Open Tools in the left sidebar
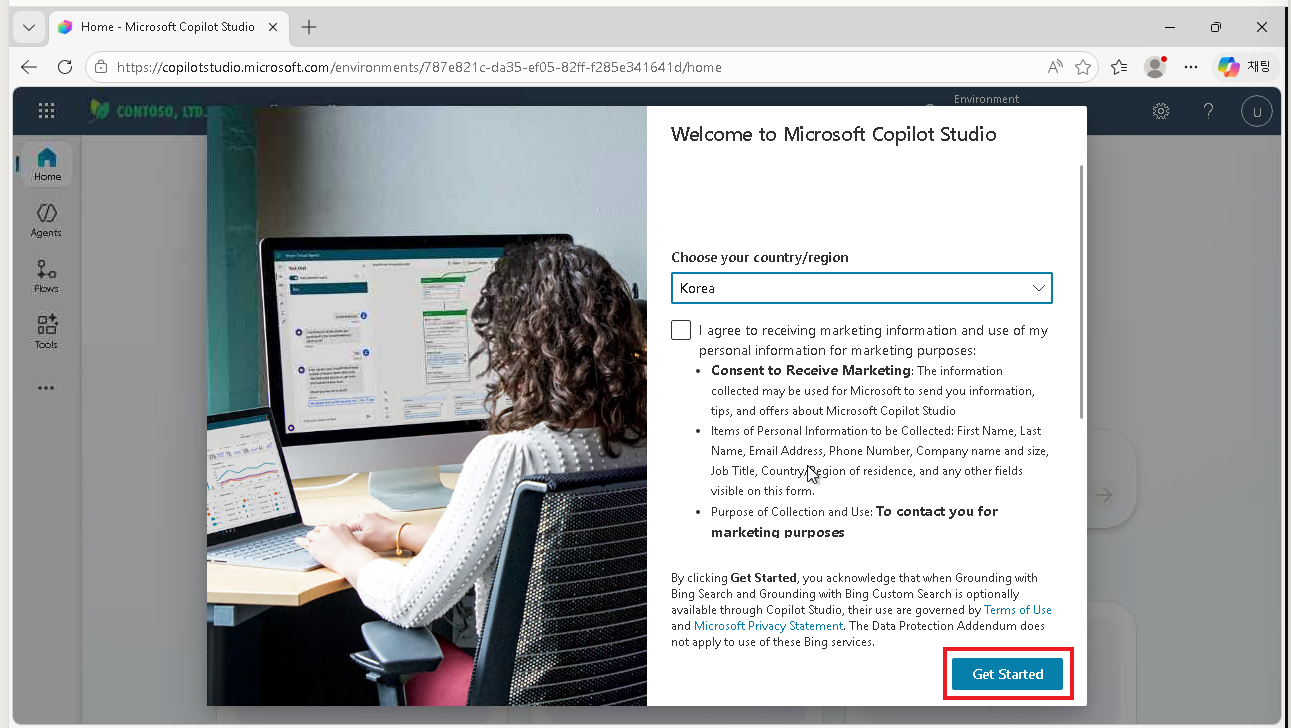The height and width of the screenshot is (728, 1291). [x=46, y=333]
